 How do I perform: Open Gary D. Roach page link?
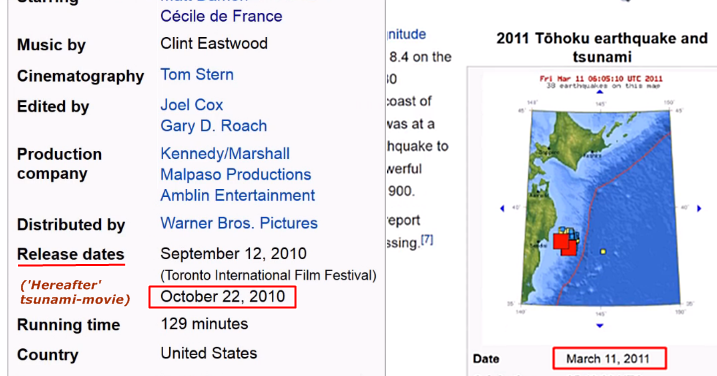click(x=214, y=126)
